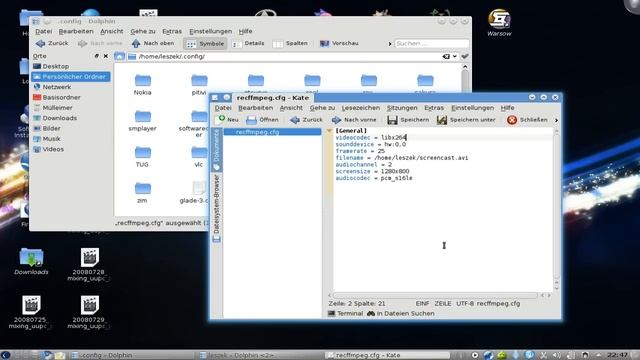The image size is (640, 360).
Task: Open Lesezeichen menu in Kate
Action: pos(361,108)
